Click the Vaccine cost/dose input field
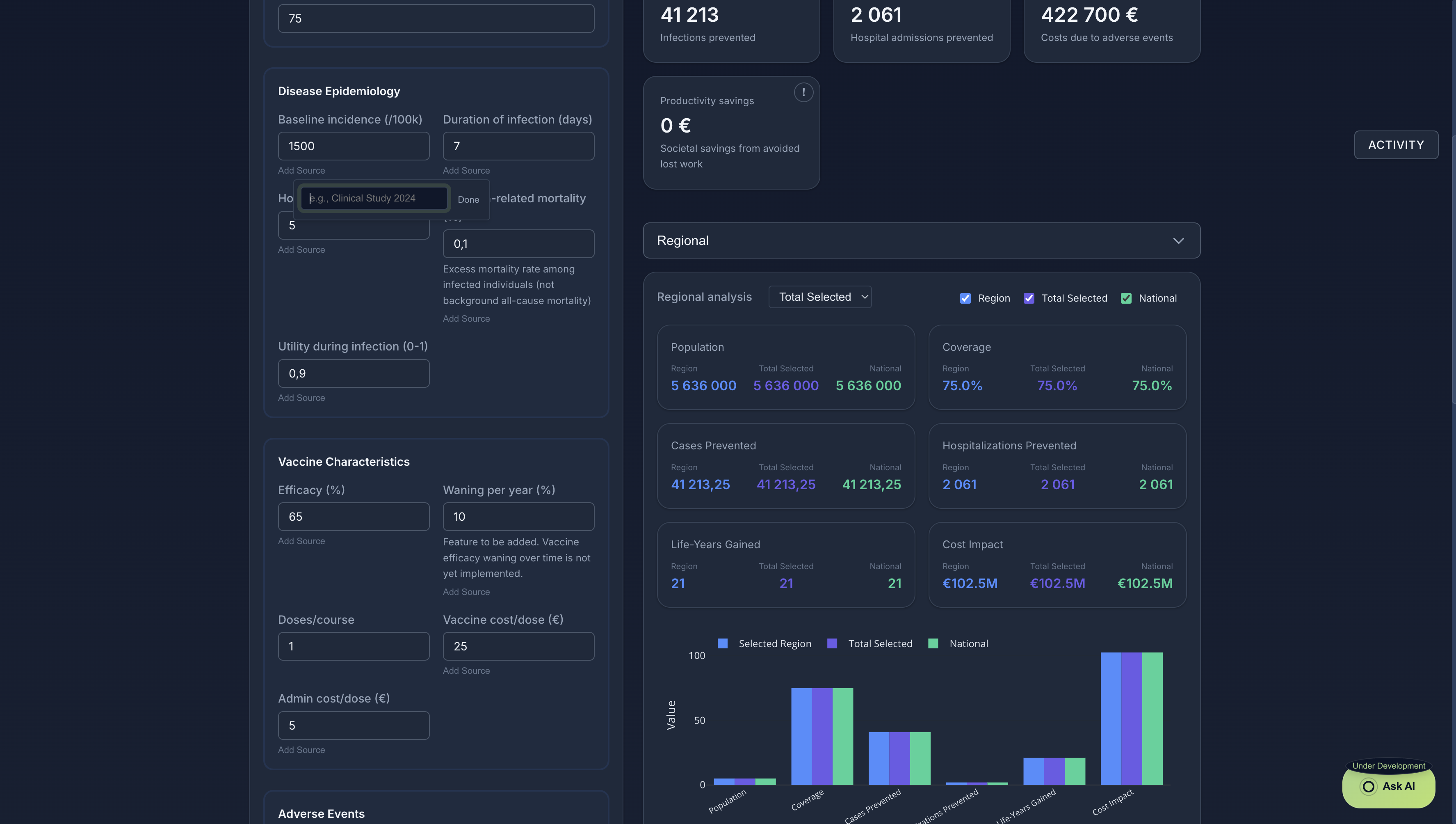Viewport: 1456px width, 824px height. 518,646
